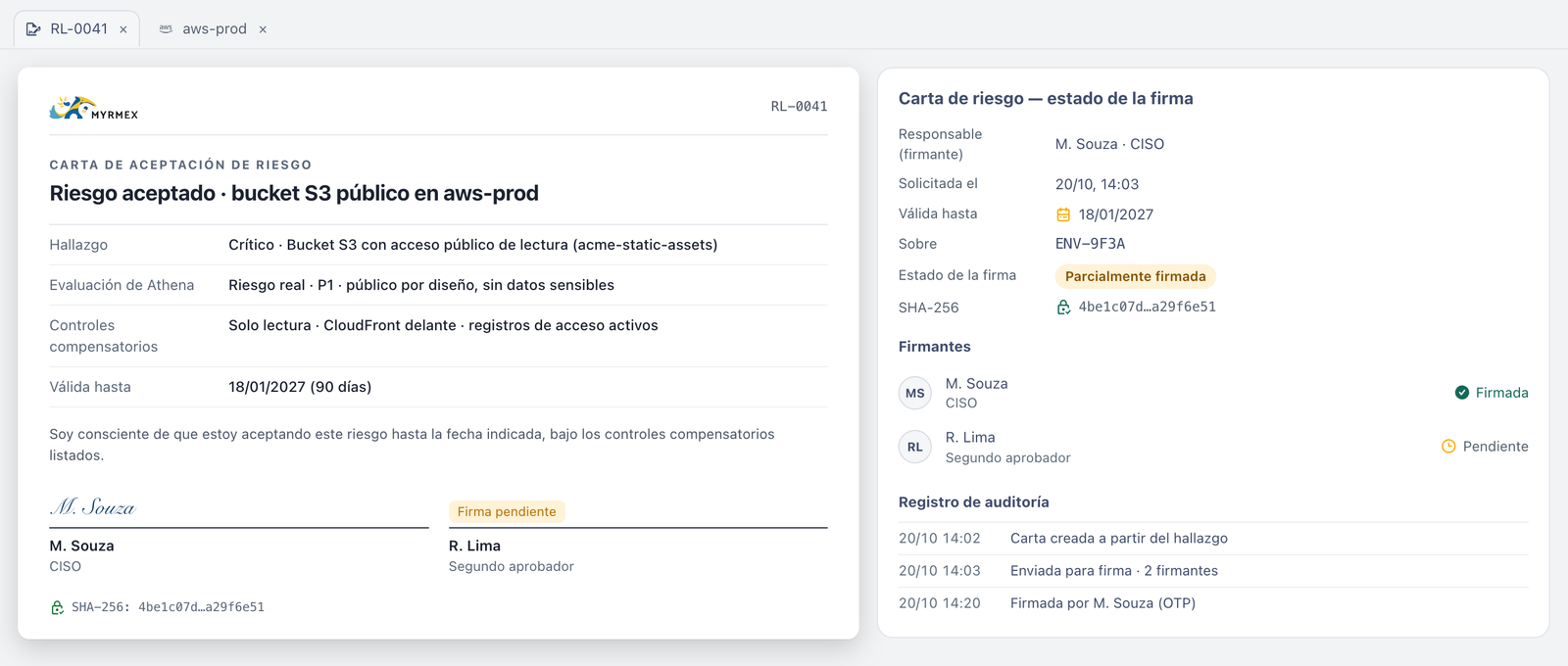Click the R. Lima Segundo aprobador signer row name
The image size is (1568, 666).
point(970,438)
